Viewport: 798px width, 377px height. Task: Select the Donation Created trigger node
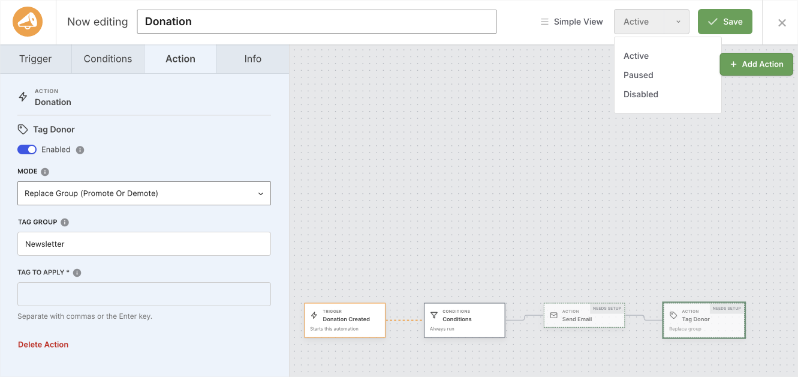tap(345, 320)
